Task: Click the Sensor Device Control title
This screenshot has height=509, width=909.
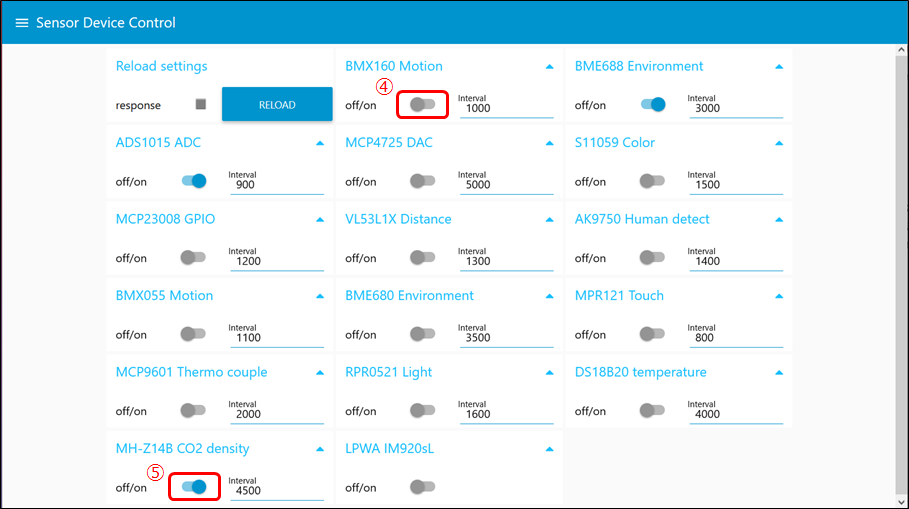Action: pos(106,23)
